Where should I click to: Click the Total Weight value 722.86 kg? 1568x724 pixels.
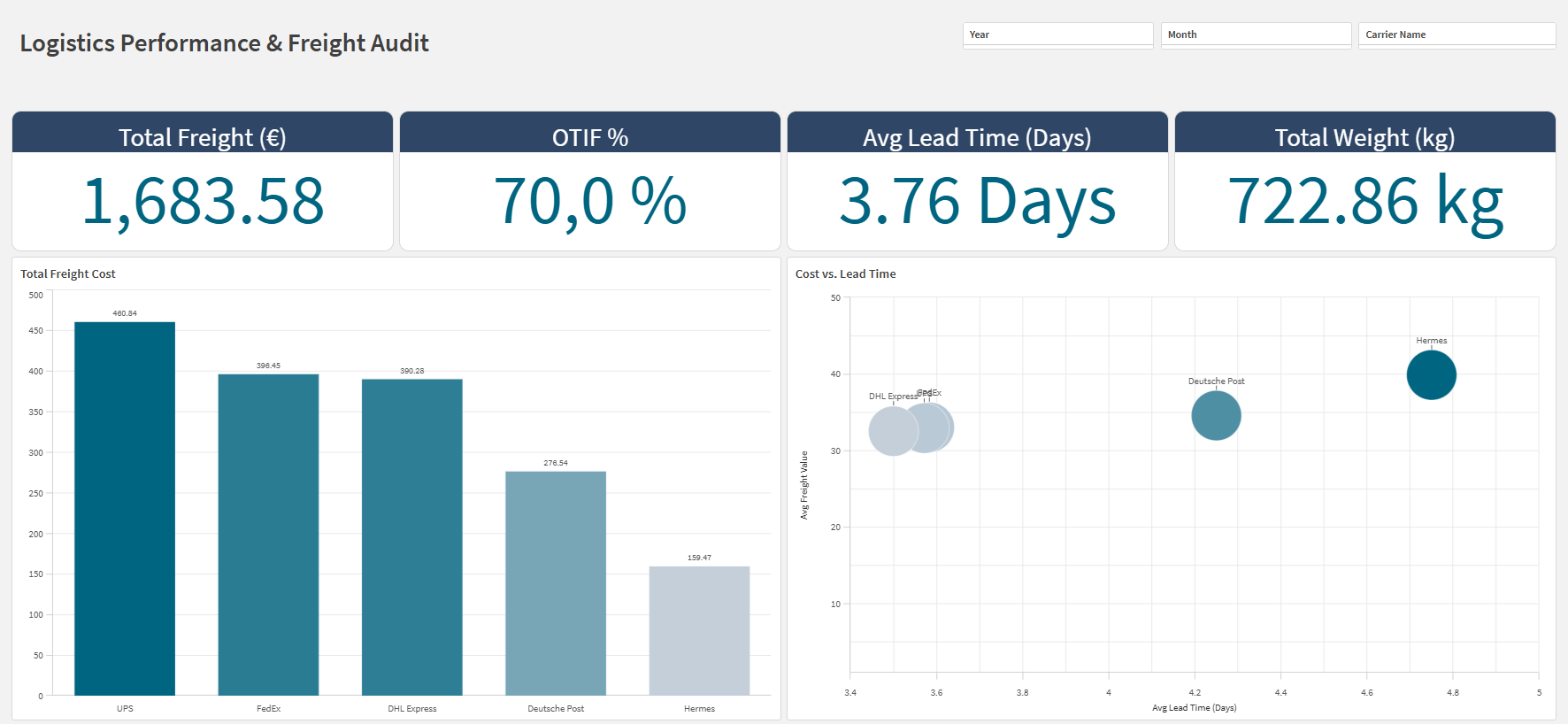[1365, 203]
